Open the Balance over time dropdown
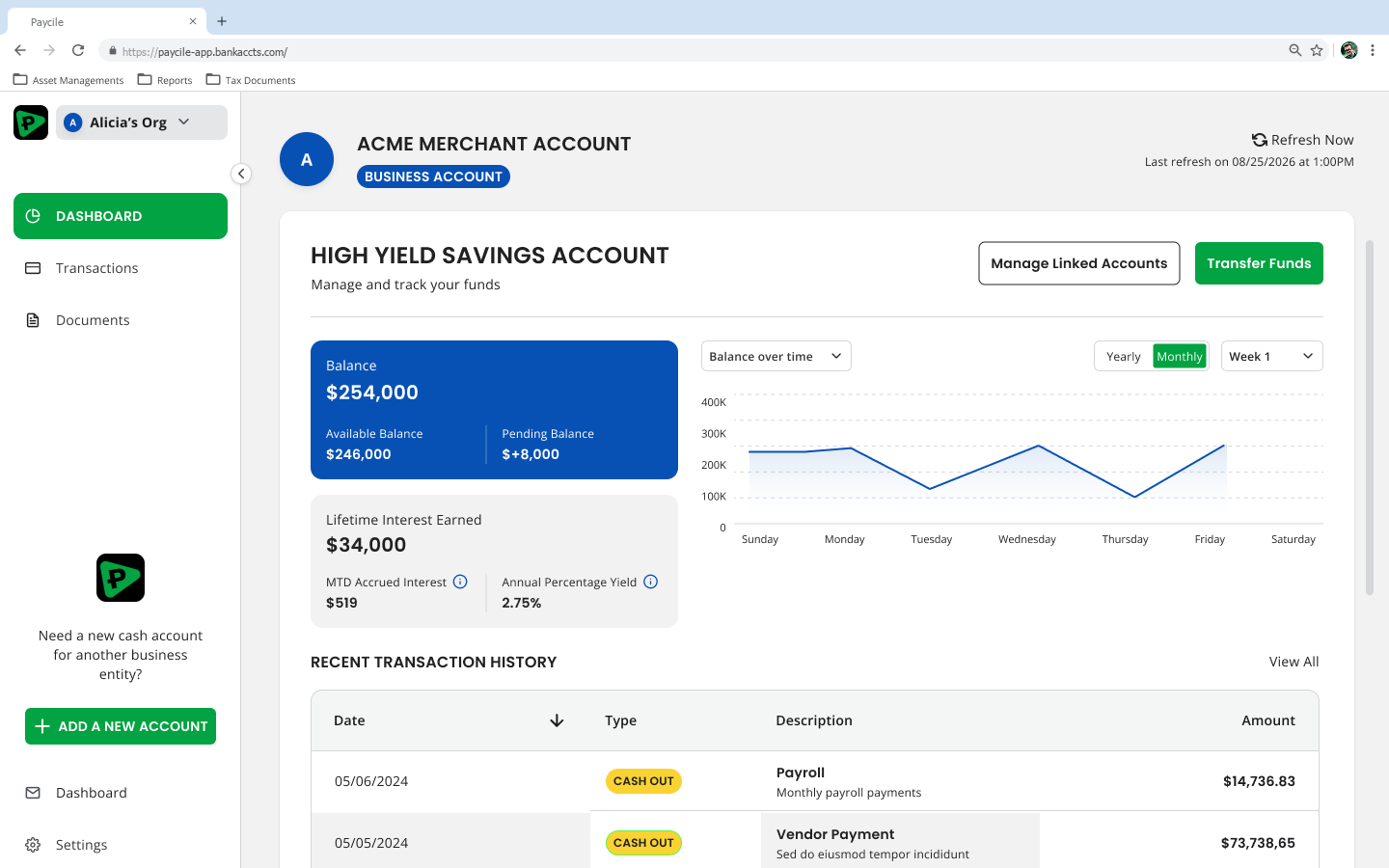This screenshot has width=1389, height=868. pyautogui.click(x=776, y=357)
